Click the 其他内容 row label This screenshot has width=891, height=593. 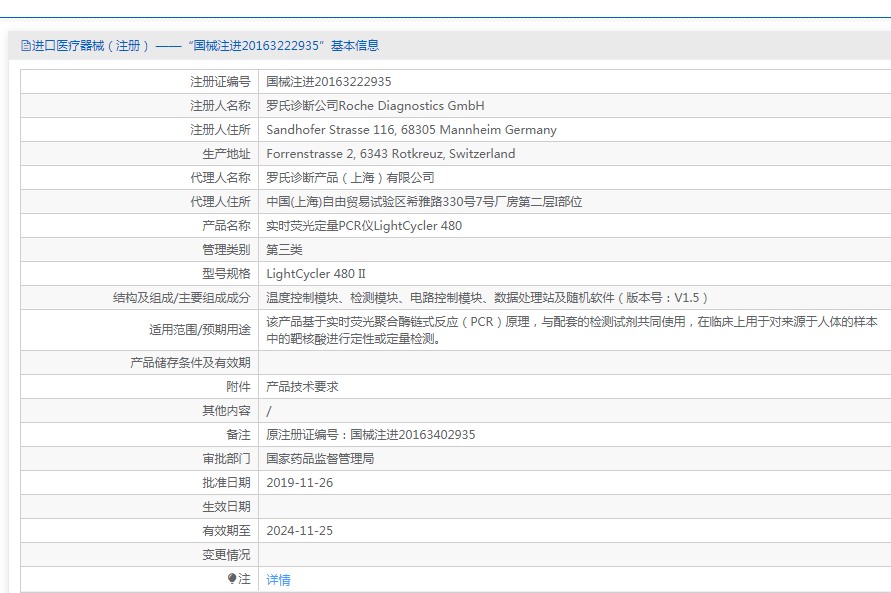point(226,411)
